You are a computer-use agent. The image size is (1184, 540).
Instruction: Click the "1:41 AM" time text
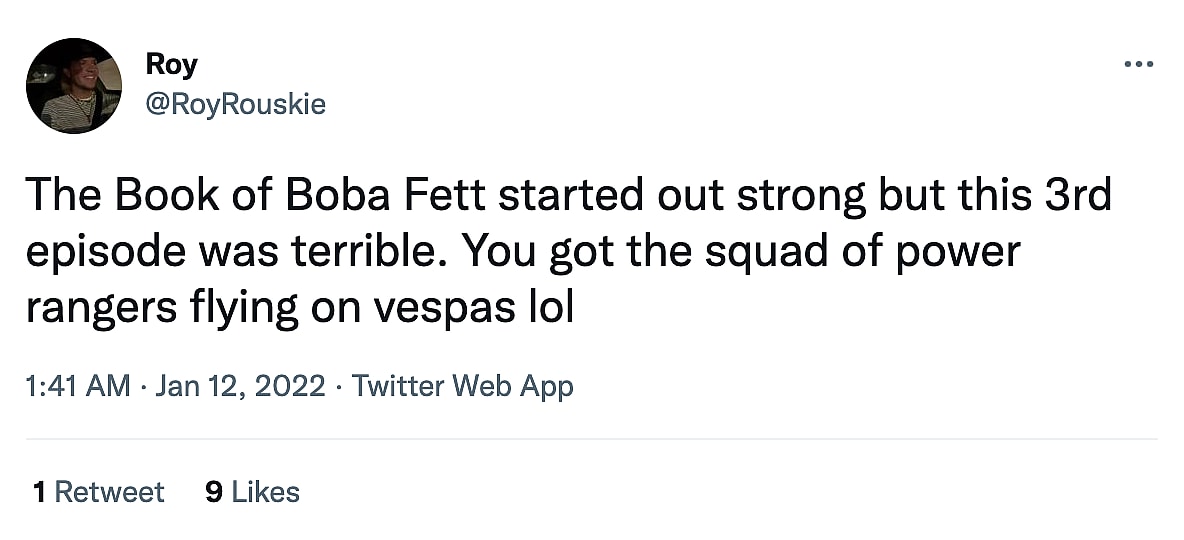[78, 386]
